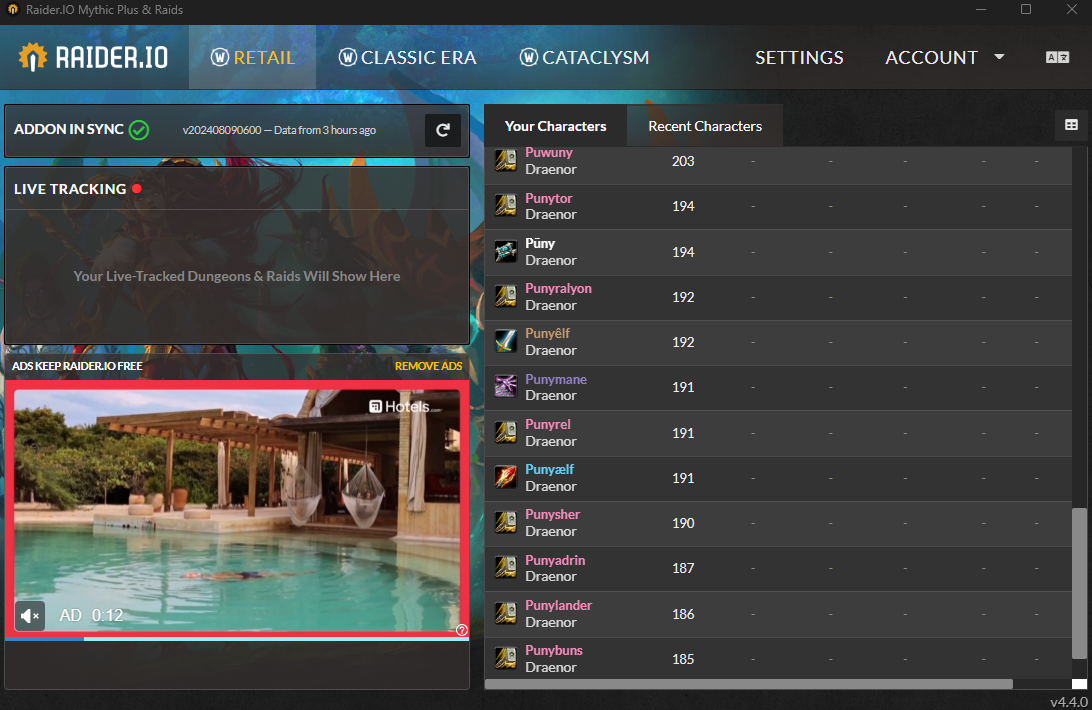This screenshot has width=1092, height=710.
Task: Click Punyadrin's class icon
Action: 506,568
